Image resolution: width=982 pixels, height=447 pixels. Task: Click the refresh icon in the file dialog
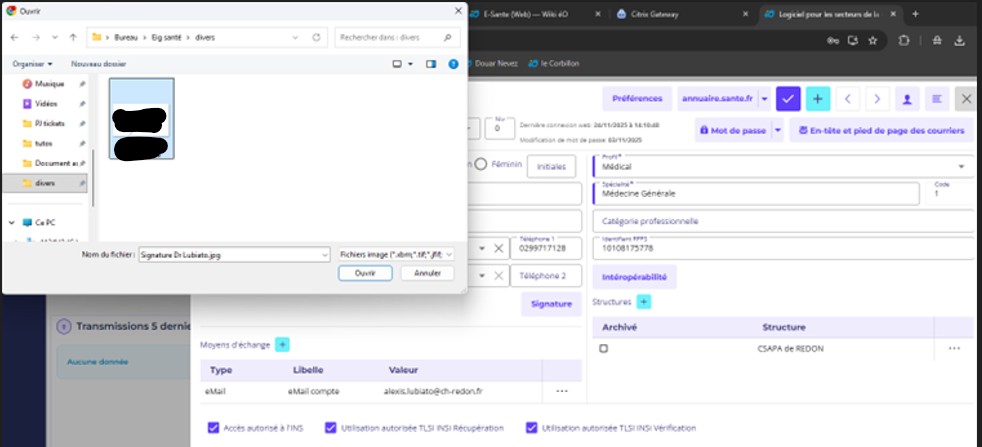[316, 37]
